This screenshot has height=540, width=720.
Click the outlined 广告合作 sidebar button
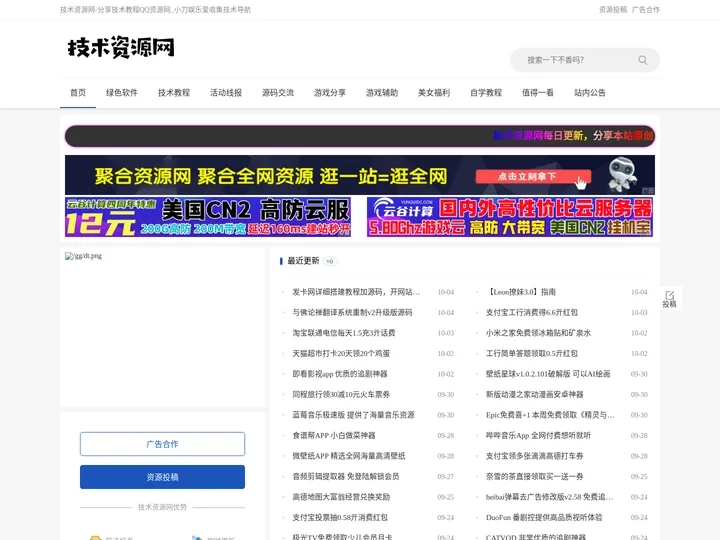tap(163, 444)
